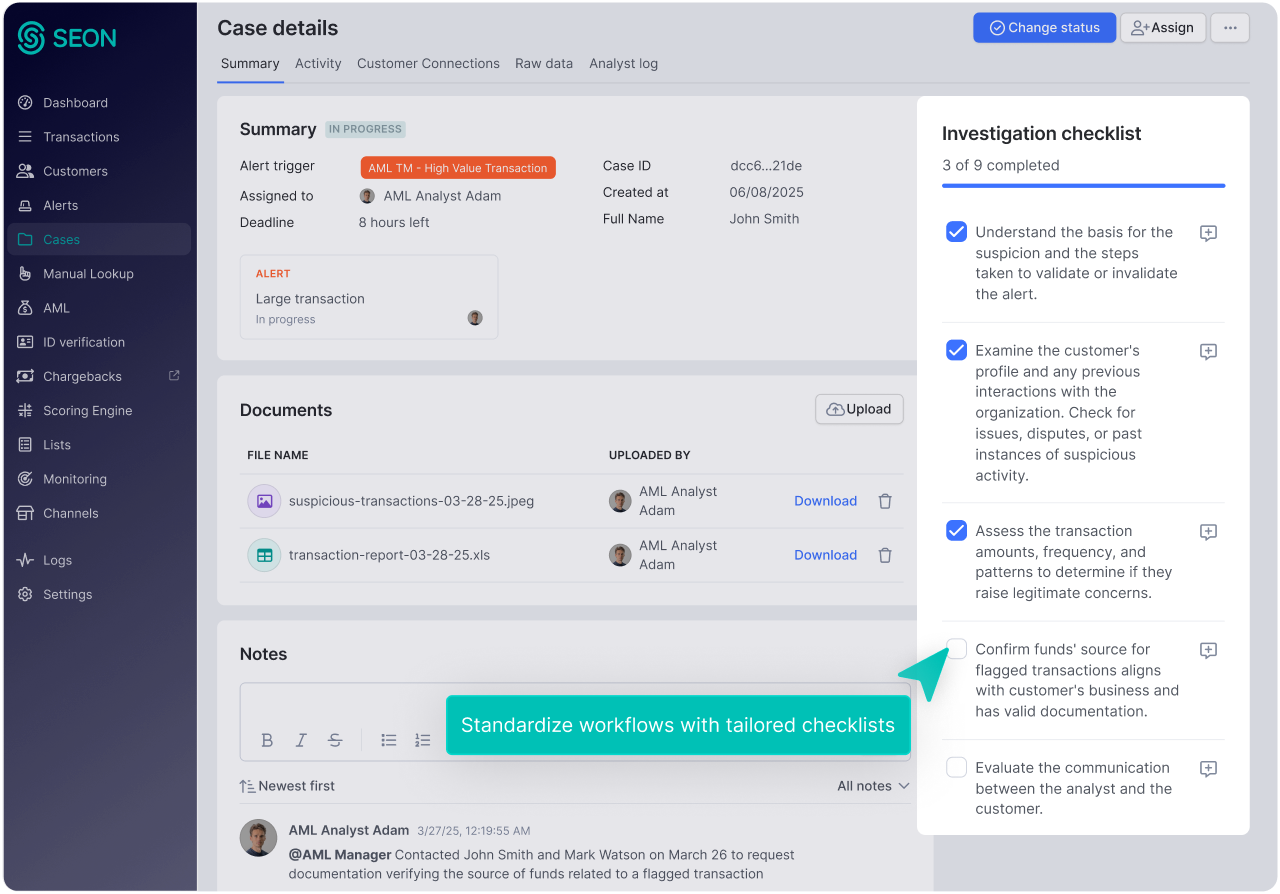Click the checklist completion progress bar
1280x894 pixels.
[1083, 186]
